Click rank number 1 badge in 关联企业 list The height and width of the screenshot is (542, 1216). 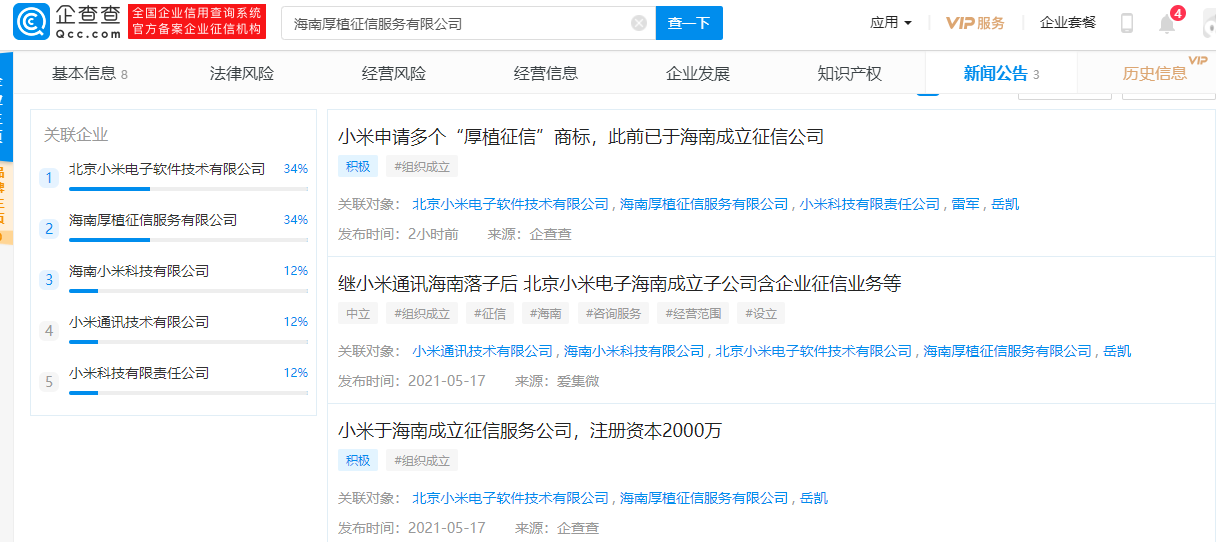coord(49,178)
